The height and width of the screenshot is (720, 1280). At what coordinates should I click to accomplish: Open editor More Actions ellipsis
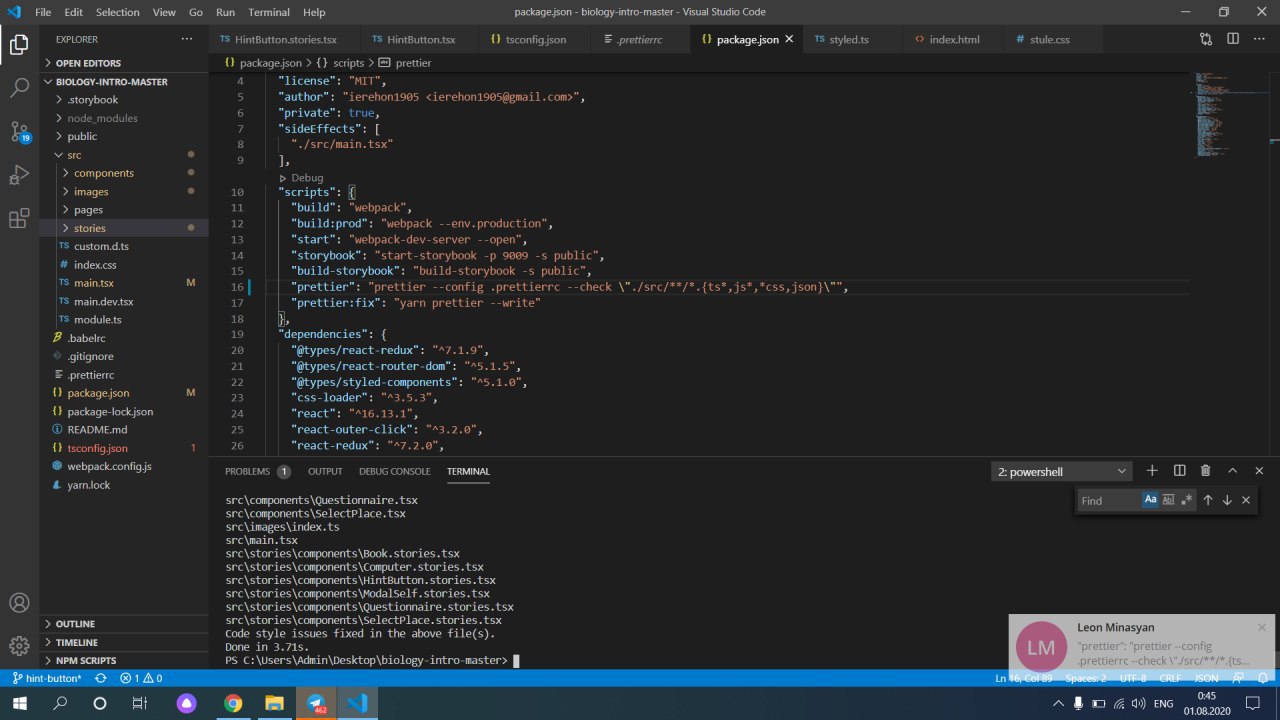click(x=1259, y=39)
